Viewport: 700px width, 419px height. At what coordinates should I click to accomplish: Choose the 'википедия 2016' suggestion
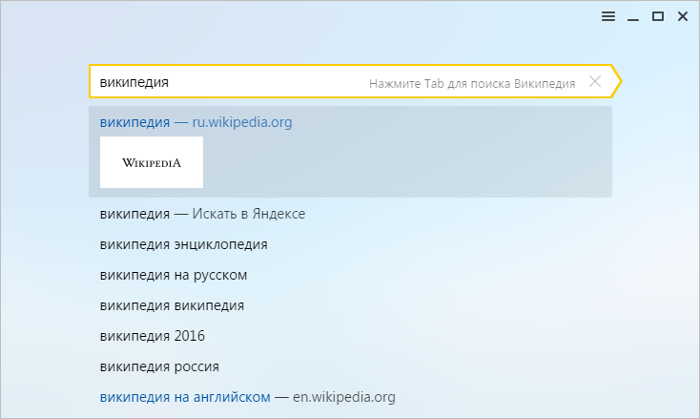[x=152, y=336]
